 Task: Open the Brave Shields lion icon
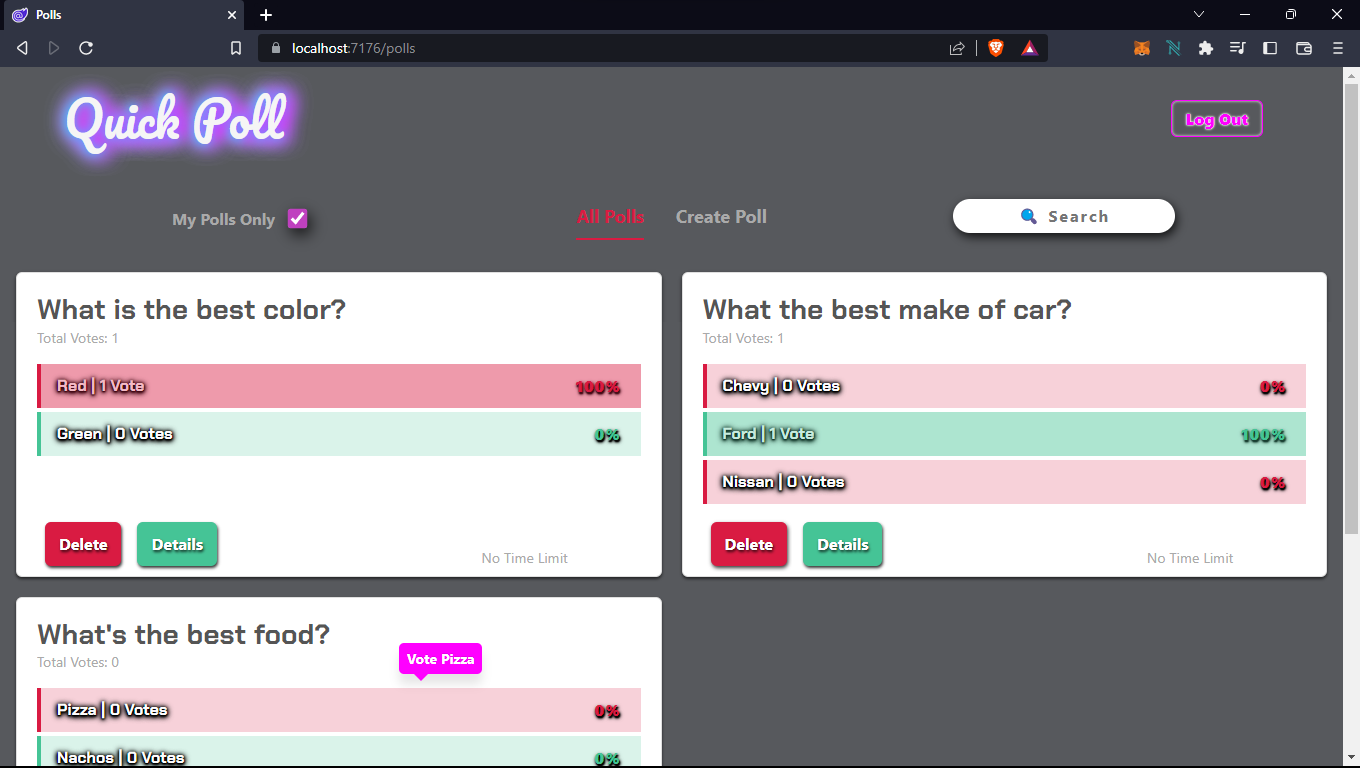996,48
